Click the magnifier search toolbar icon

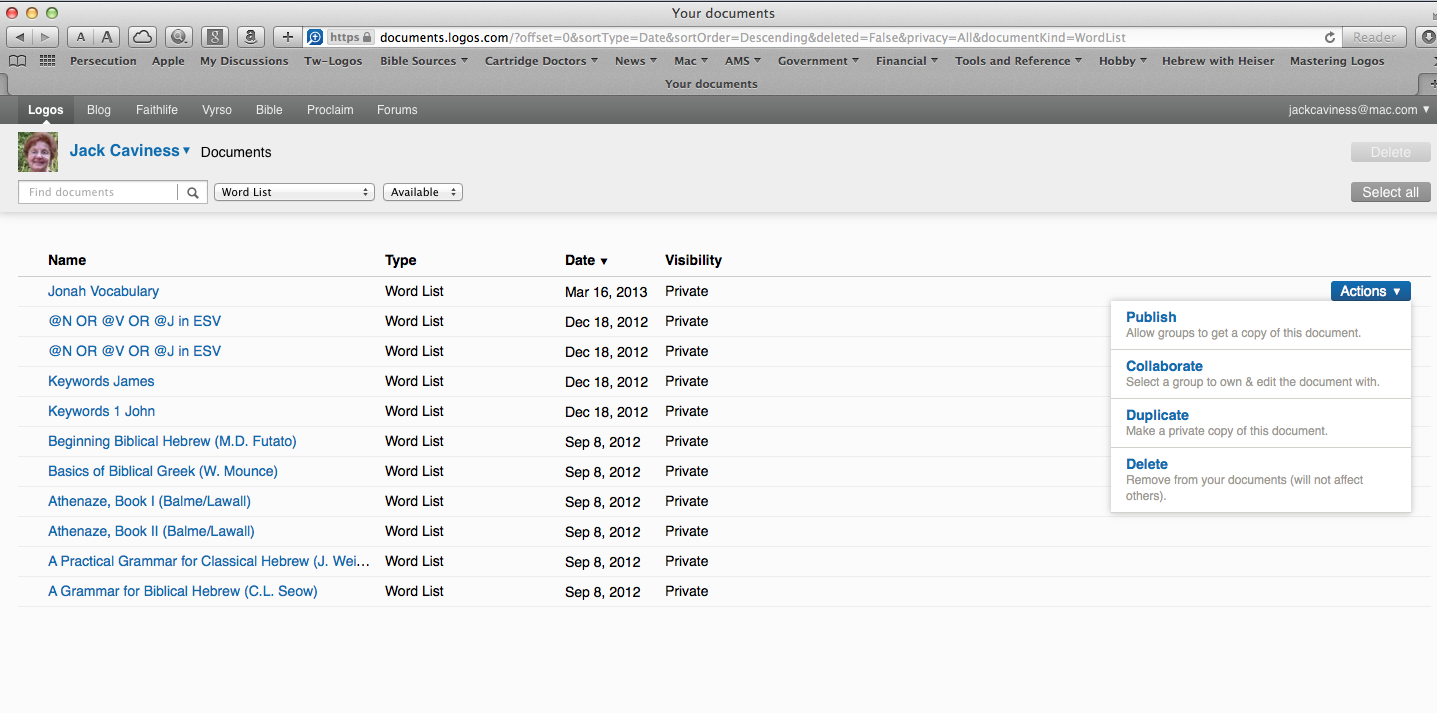pos(179,37)
